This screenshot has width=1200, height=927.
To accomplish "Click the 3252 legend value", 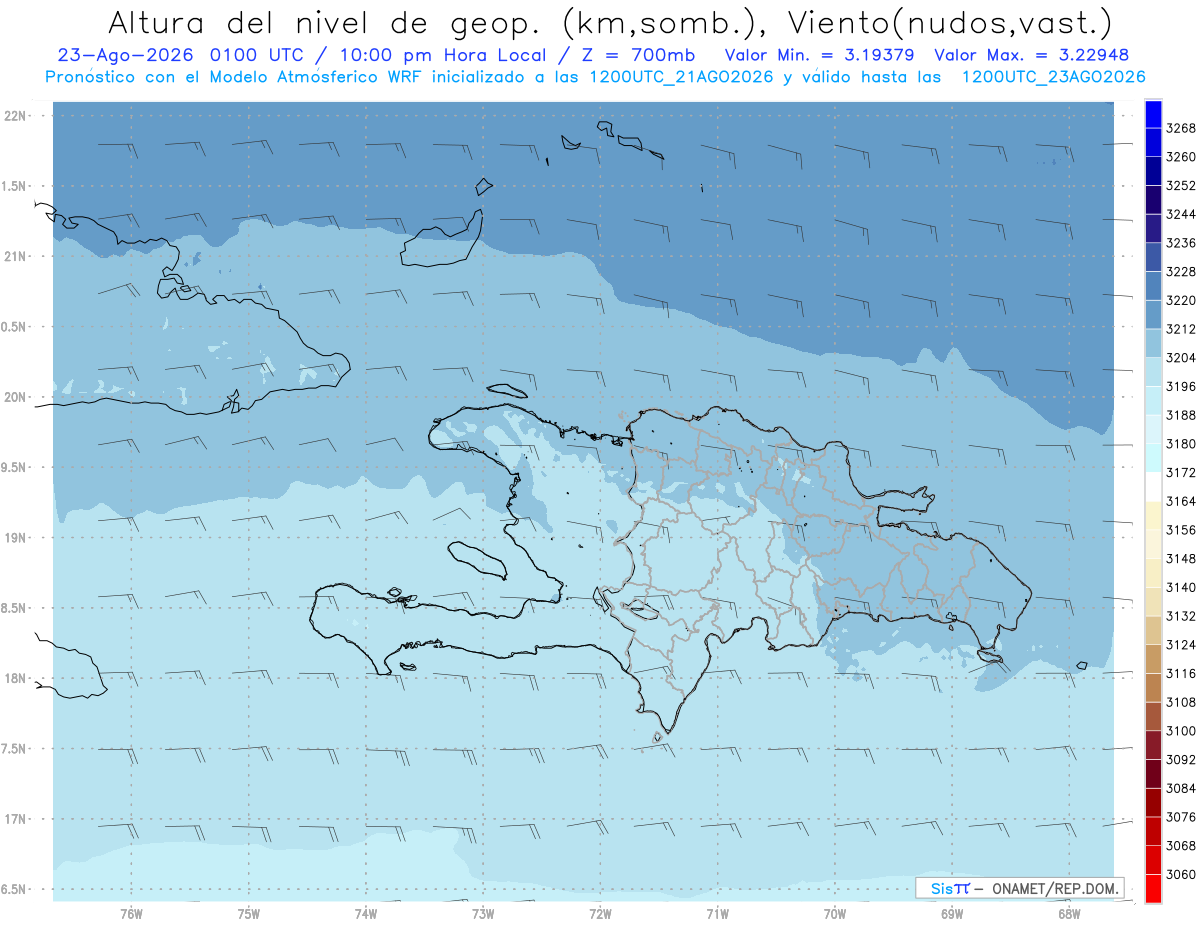I will 1180,186.
